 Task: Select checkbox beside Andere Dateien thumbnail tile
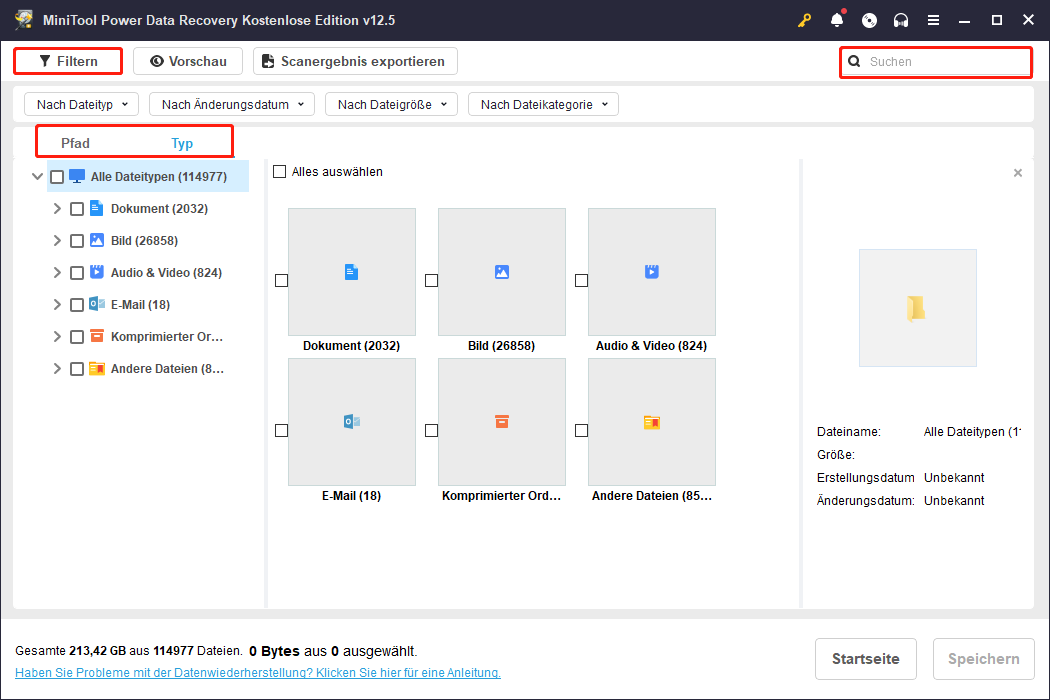[581, 431]
